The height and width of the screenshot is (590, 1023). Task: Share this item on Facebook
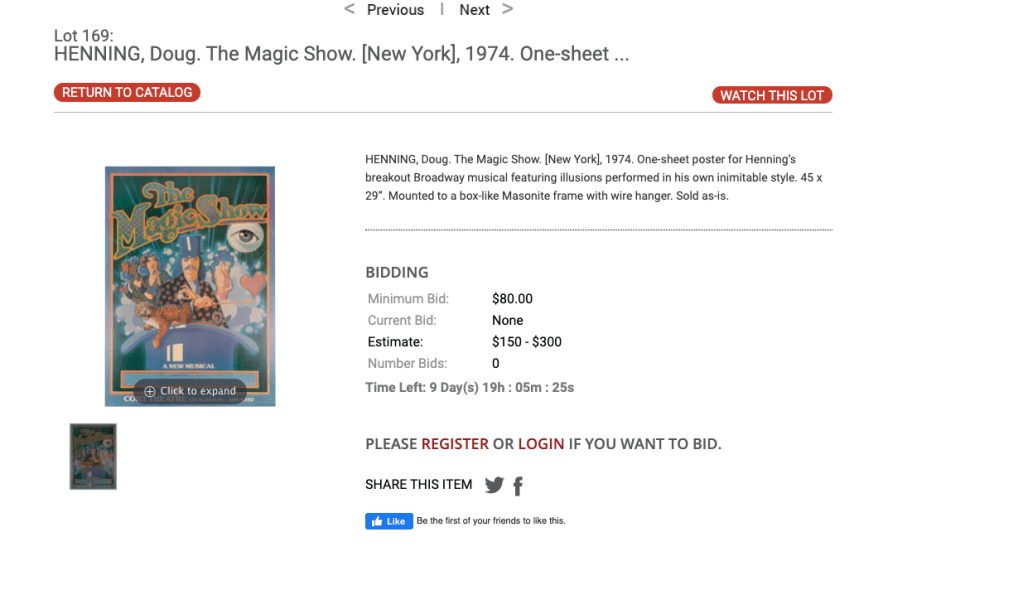click(x=518, y=486)
